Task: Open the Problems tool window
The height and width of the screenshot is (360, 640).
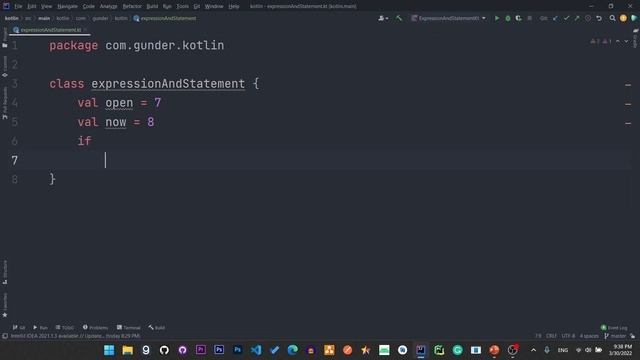Action: click(x=95, y=327)
